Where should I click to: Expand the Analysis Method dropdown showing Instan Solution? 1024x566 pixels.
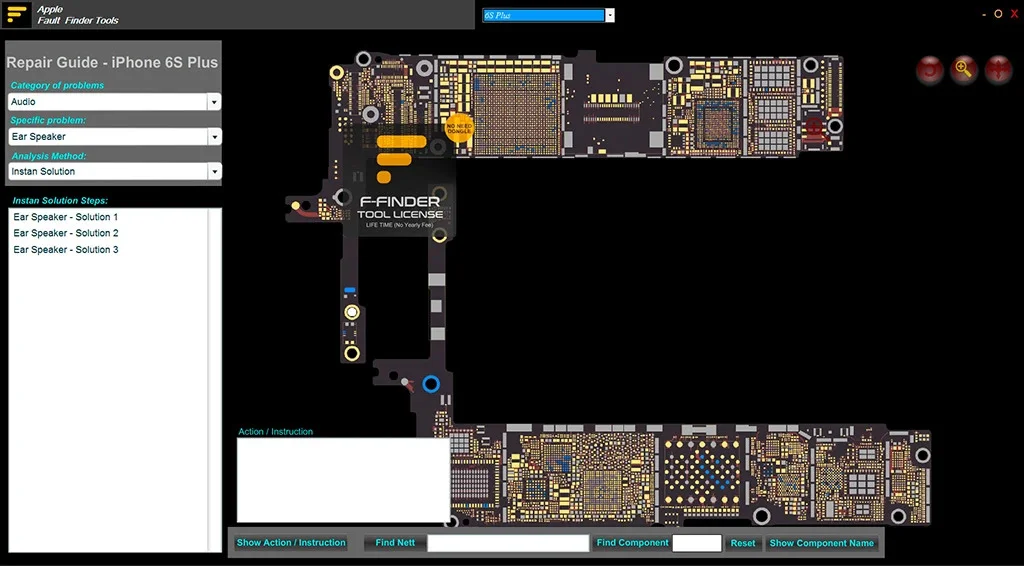[214, 172]
